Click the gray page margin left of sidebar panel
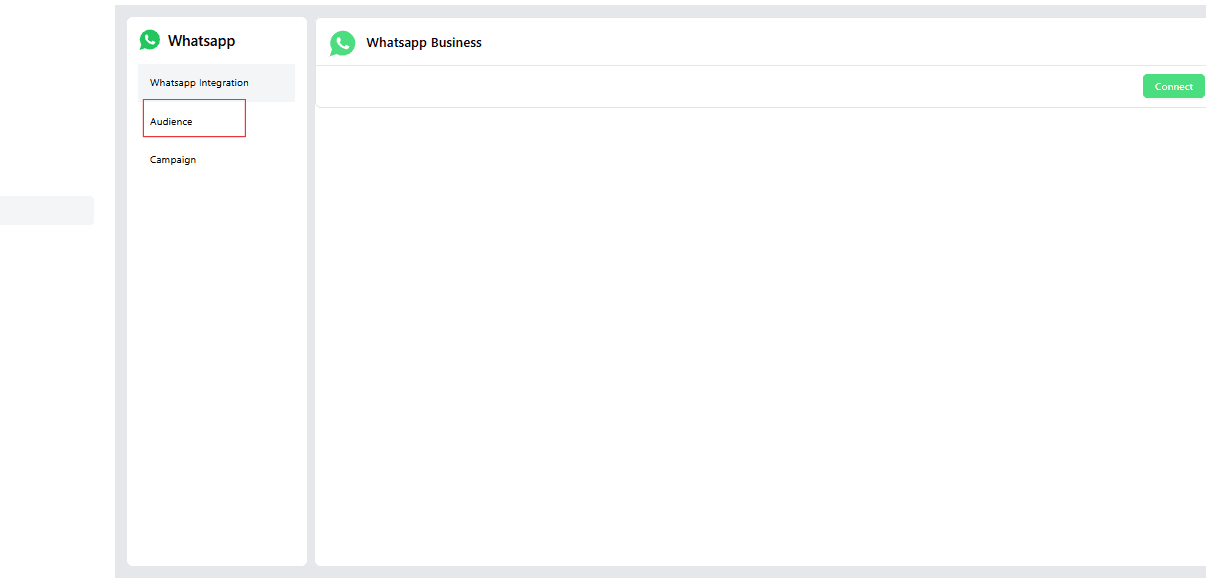 [120, 300]
